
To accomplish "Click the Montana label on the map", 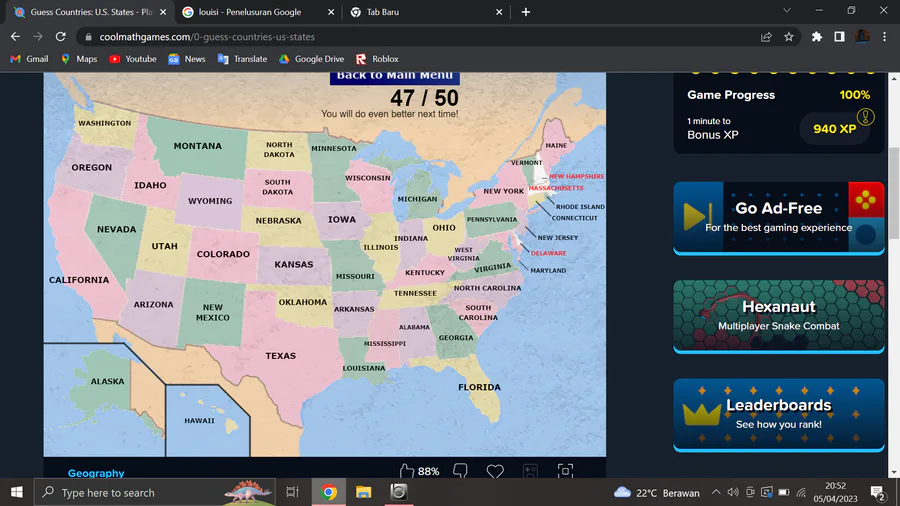I will (197, 146).
